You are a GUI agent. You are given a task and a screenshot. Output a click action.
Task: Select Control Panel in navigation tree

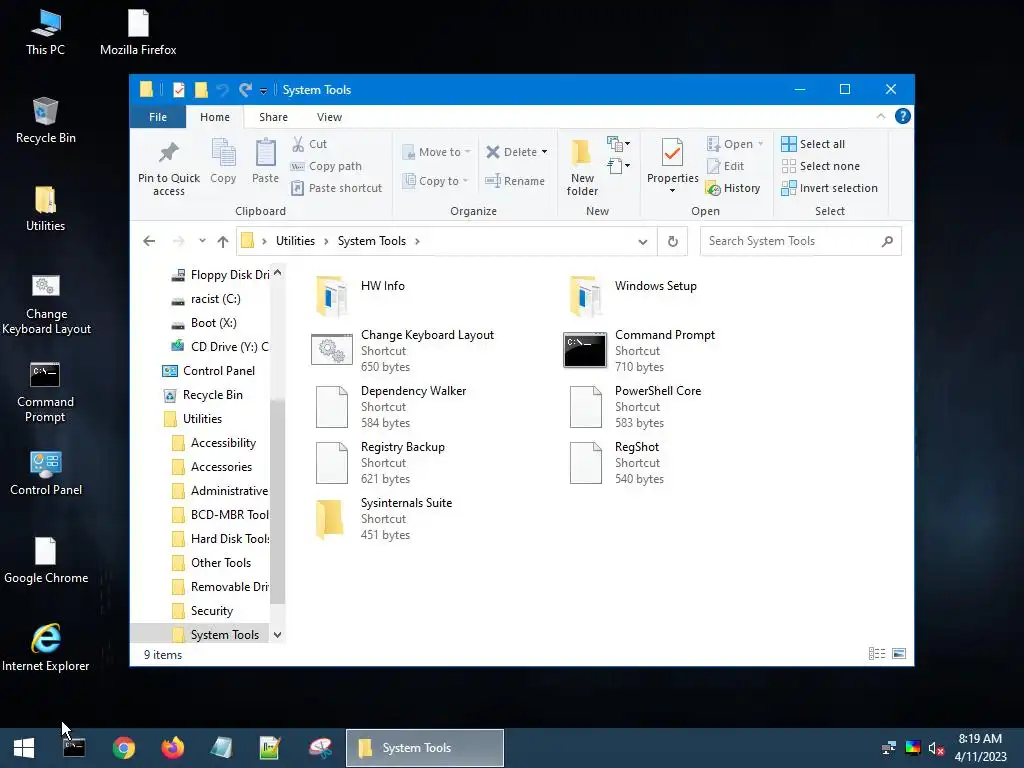point(209,371)
